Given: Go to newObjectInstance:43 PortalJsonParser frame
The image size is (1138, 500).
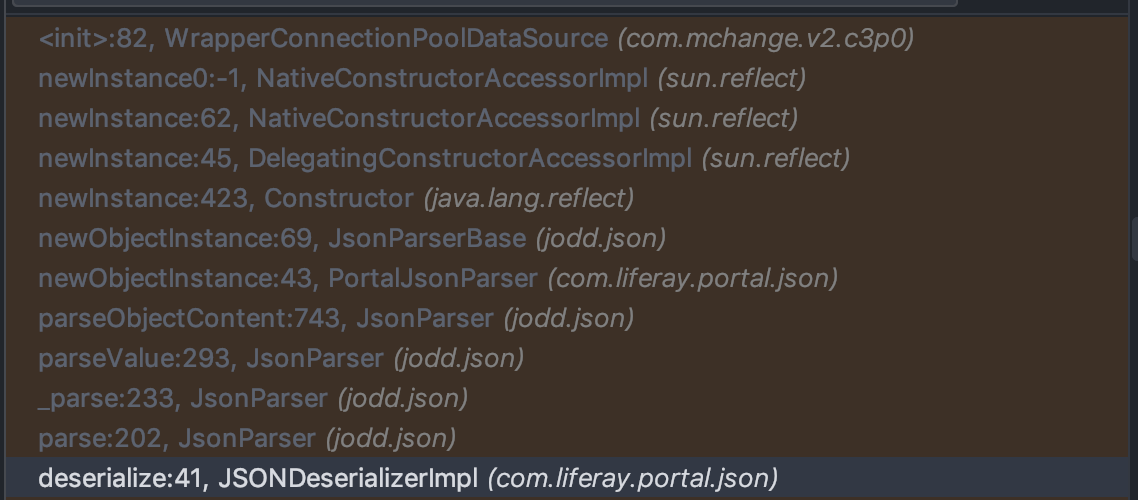Looking at the screenshot, I should click(288, 278).
